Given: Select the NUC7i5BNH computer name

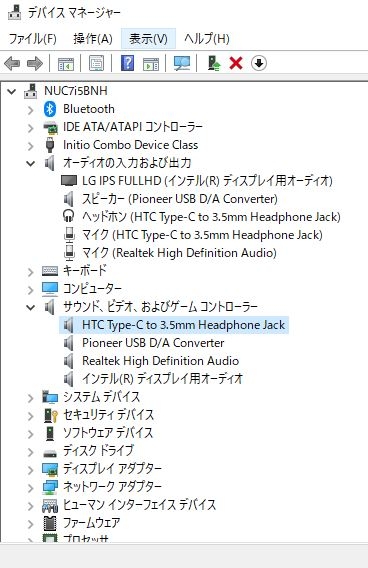Looking at the screenshot, I should click(76, 91).
